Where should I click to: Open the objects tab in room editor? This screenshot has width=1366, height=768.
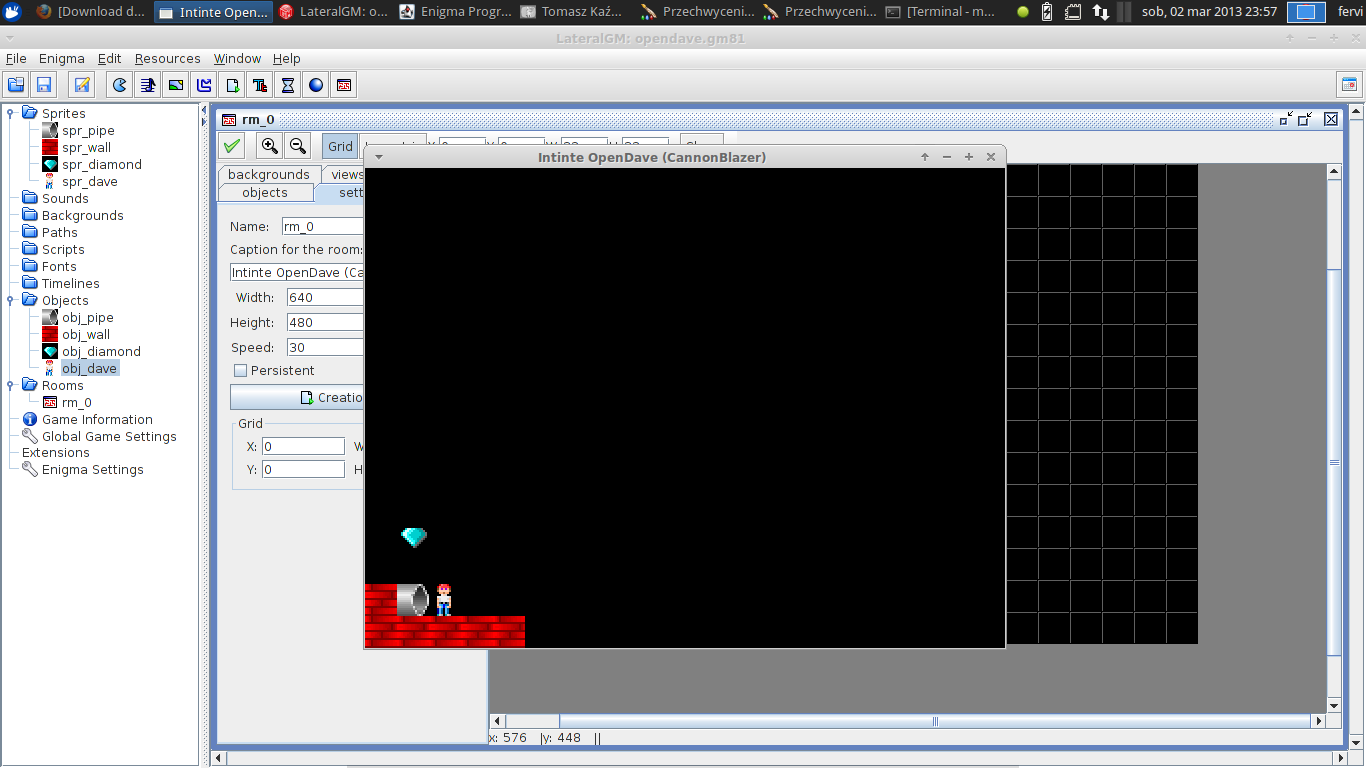pos(264,192)
